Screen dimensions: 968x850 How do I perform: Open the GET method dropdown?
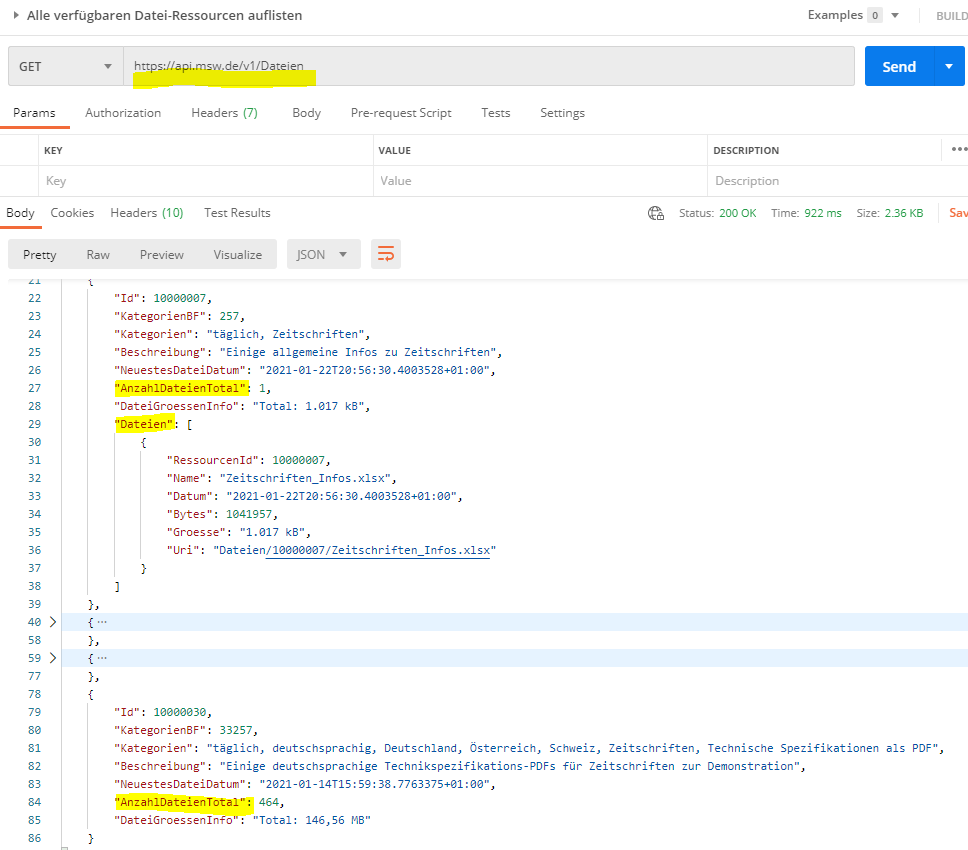click(x=65, y=67)
